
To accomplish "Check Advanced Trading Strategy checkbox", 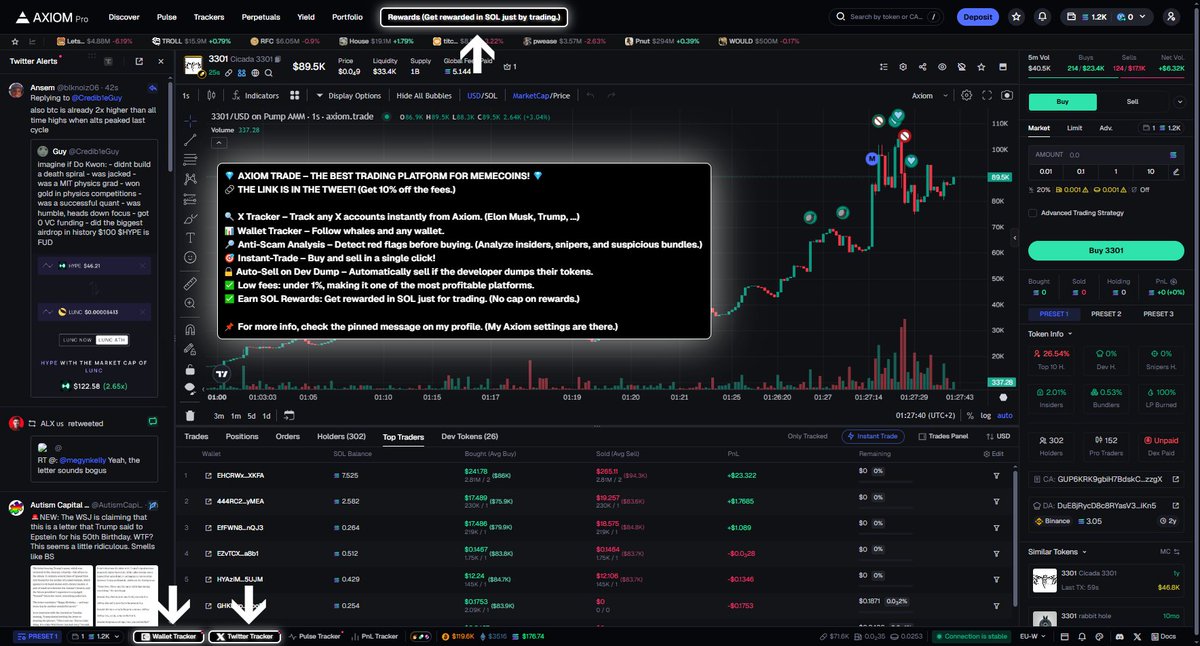I will coord(1033,212).
